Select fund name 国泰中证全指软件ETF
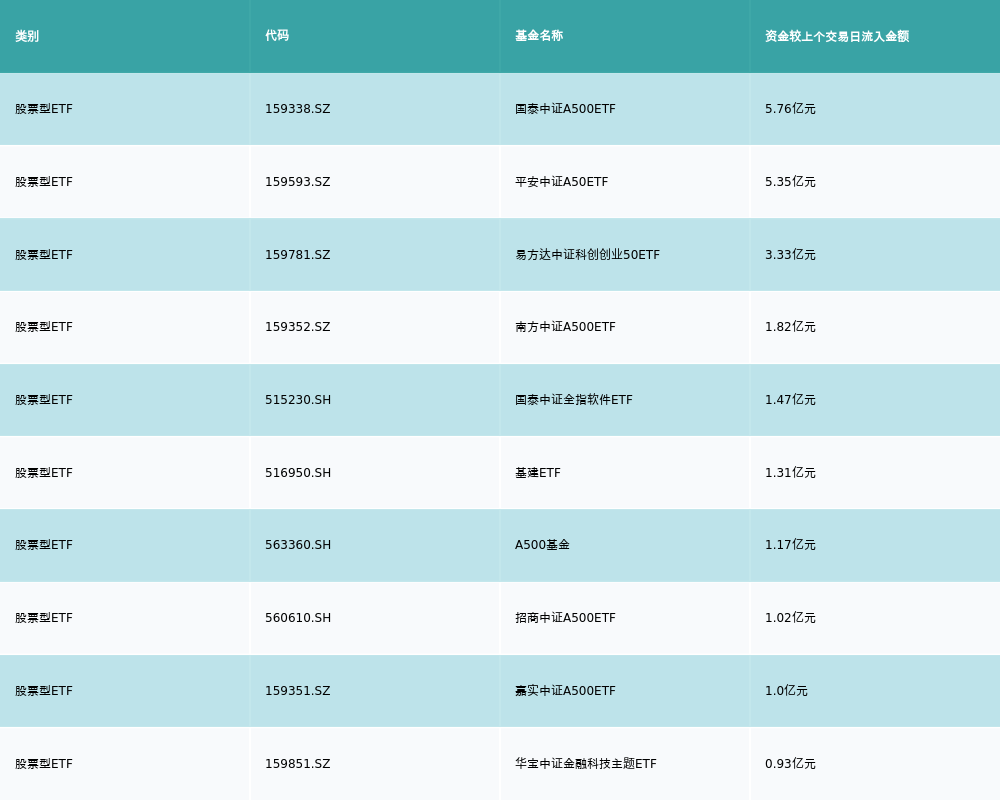The width and height of the screenshot is (1000, 800). point(574,400)
